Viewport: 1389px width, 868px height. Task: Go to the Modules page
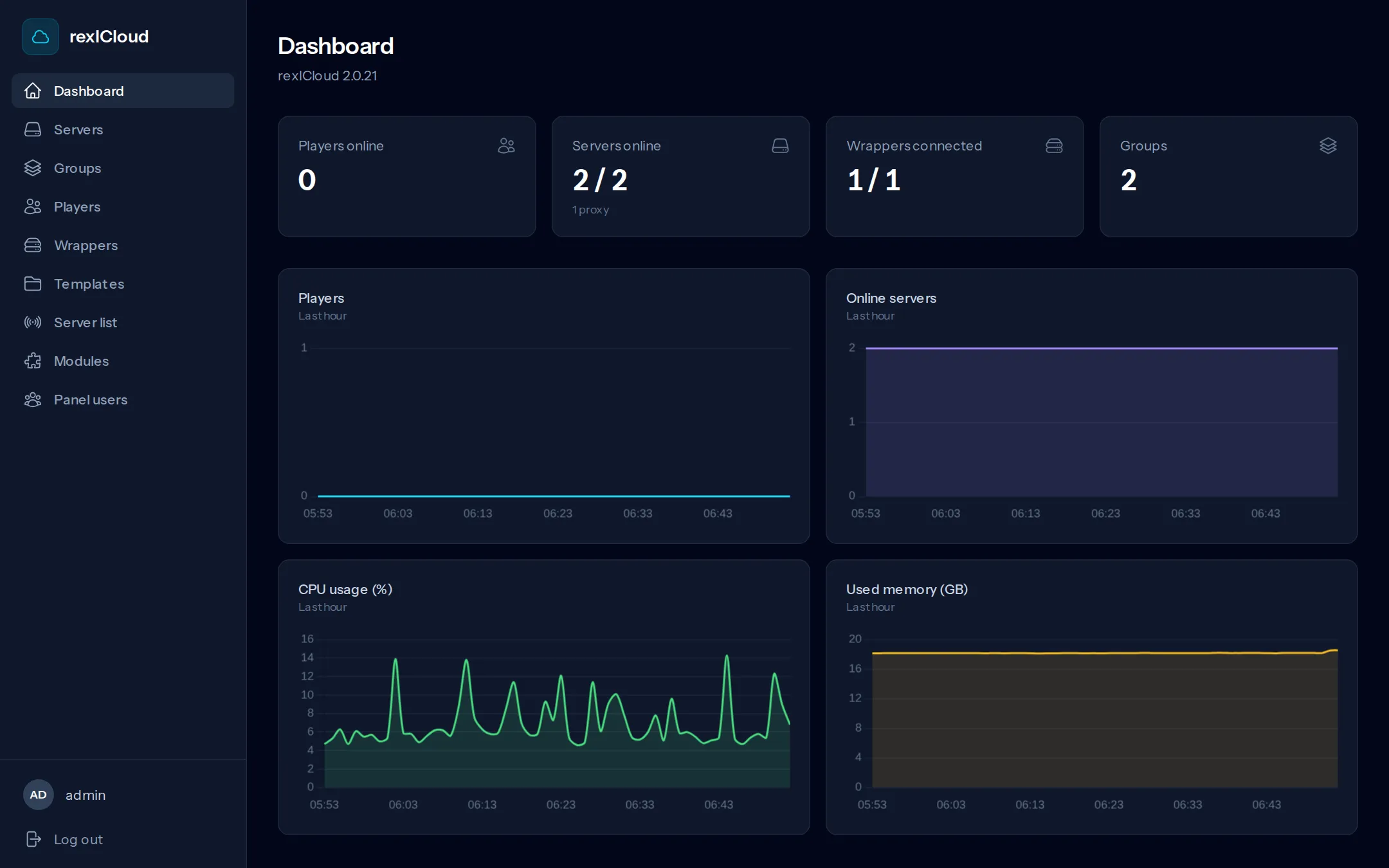(x=123, y=361)
